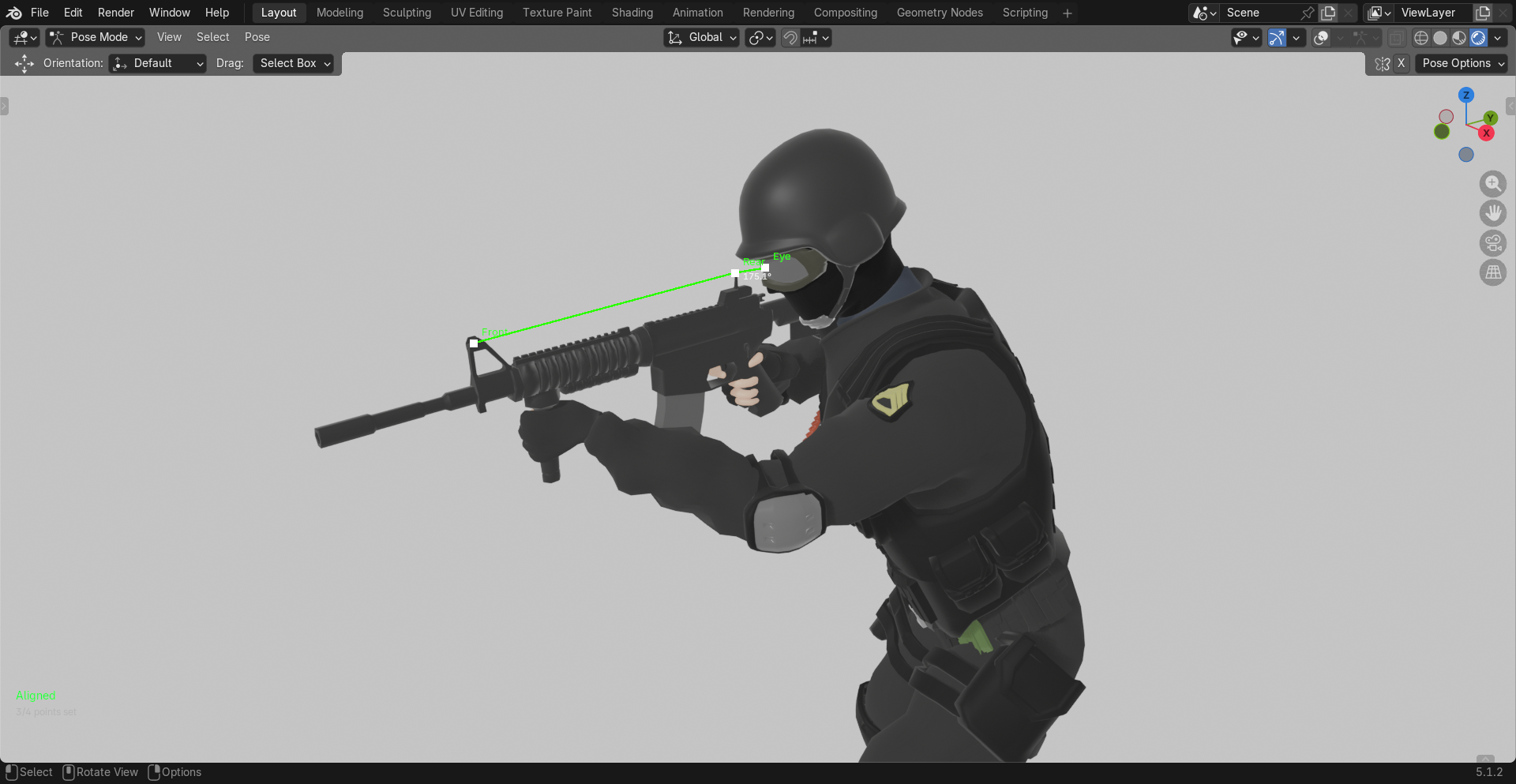Viewport: 1516px width, 784px height.
Task: Open the viewport View menu
Action: (169, 37)
